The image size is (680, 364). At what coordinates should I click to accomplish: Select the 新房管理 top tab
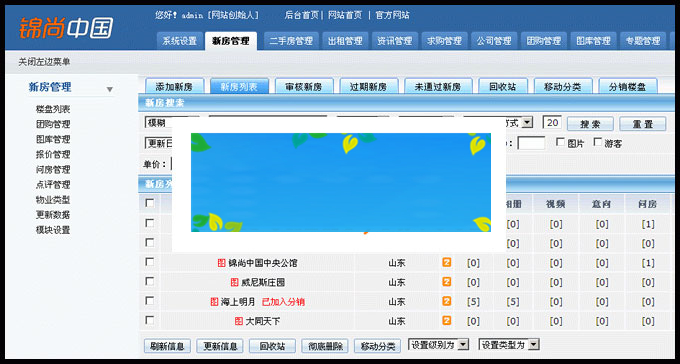pos(231,41)
